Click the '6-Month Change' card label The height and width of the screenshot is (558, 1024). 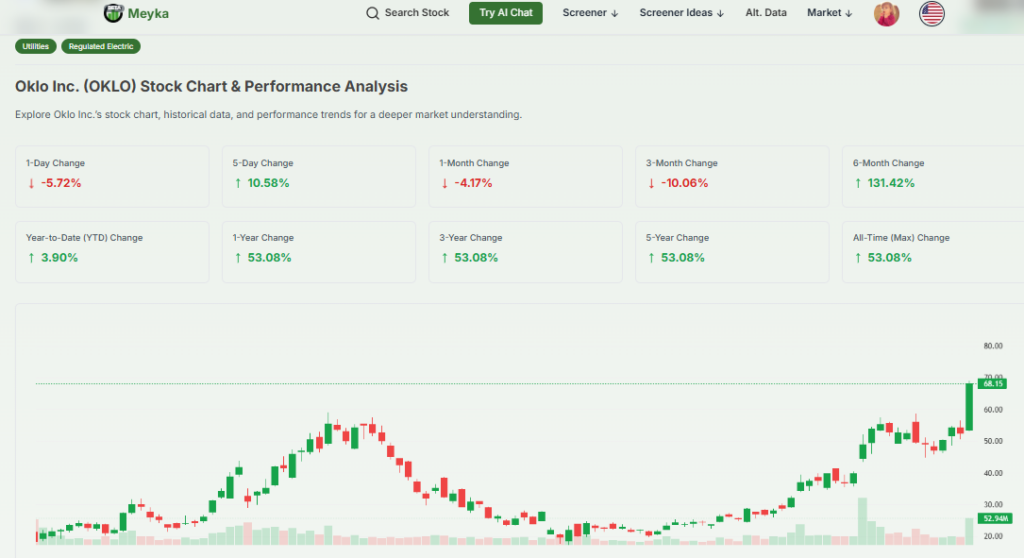pyautogui.click(x=888, y=163)
